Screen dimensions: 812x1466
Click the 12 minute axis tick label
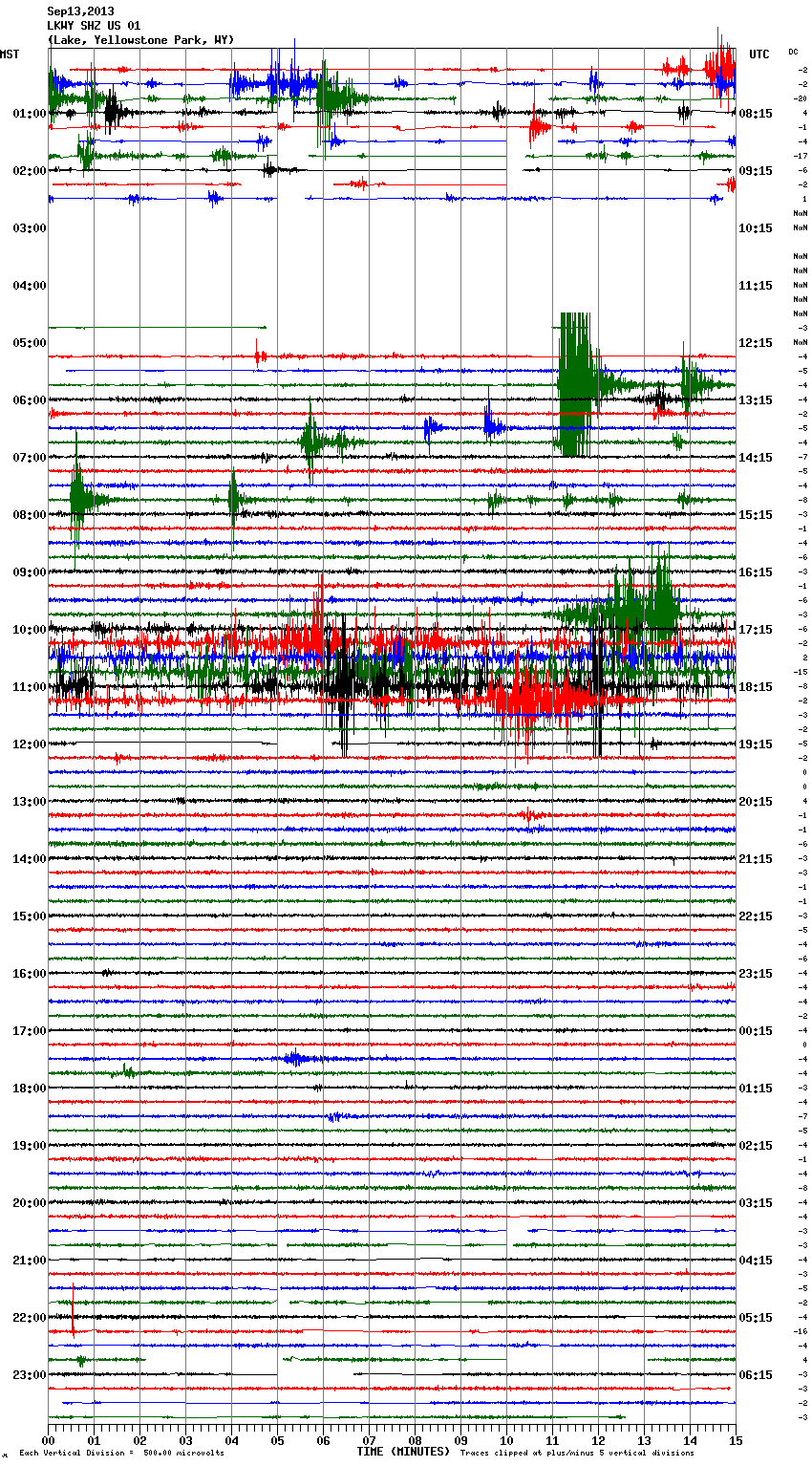pyautogui.click(x=598, y=1440)
